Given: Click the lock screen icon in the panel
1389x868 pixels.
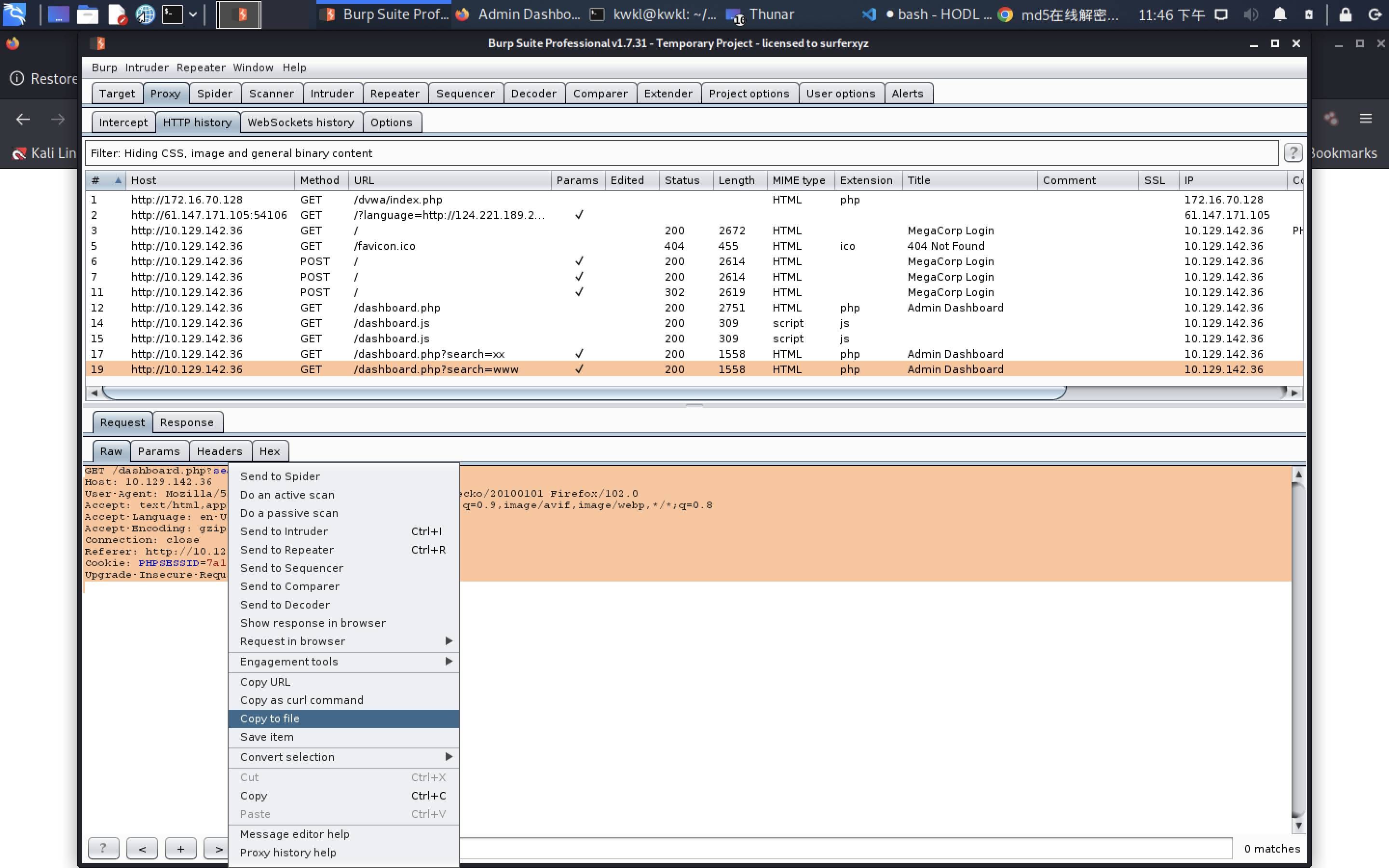Looking at the screenshot, I should tap(1346, 14).
